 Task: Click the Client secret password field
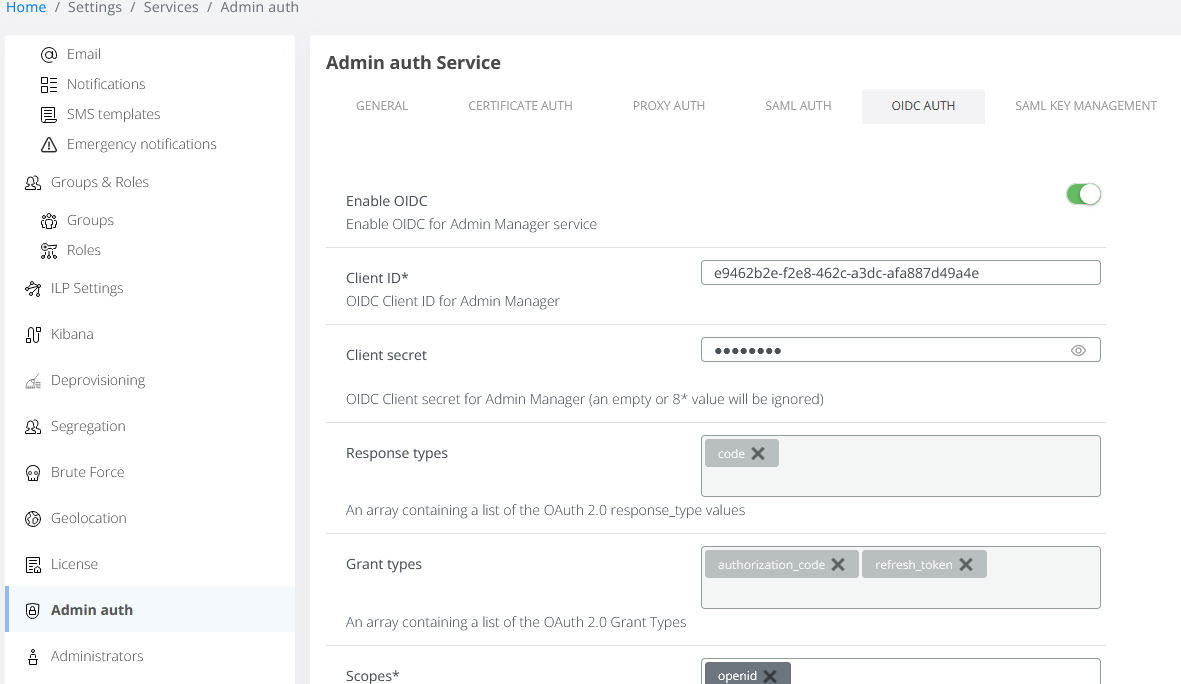point(901,350)
